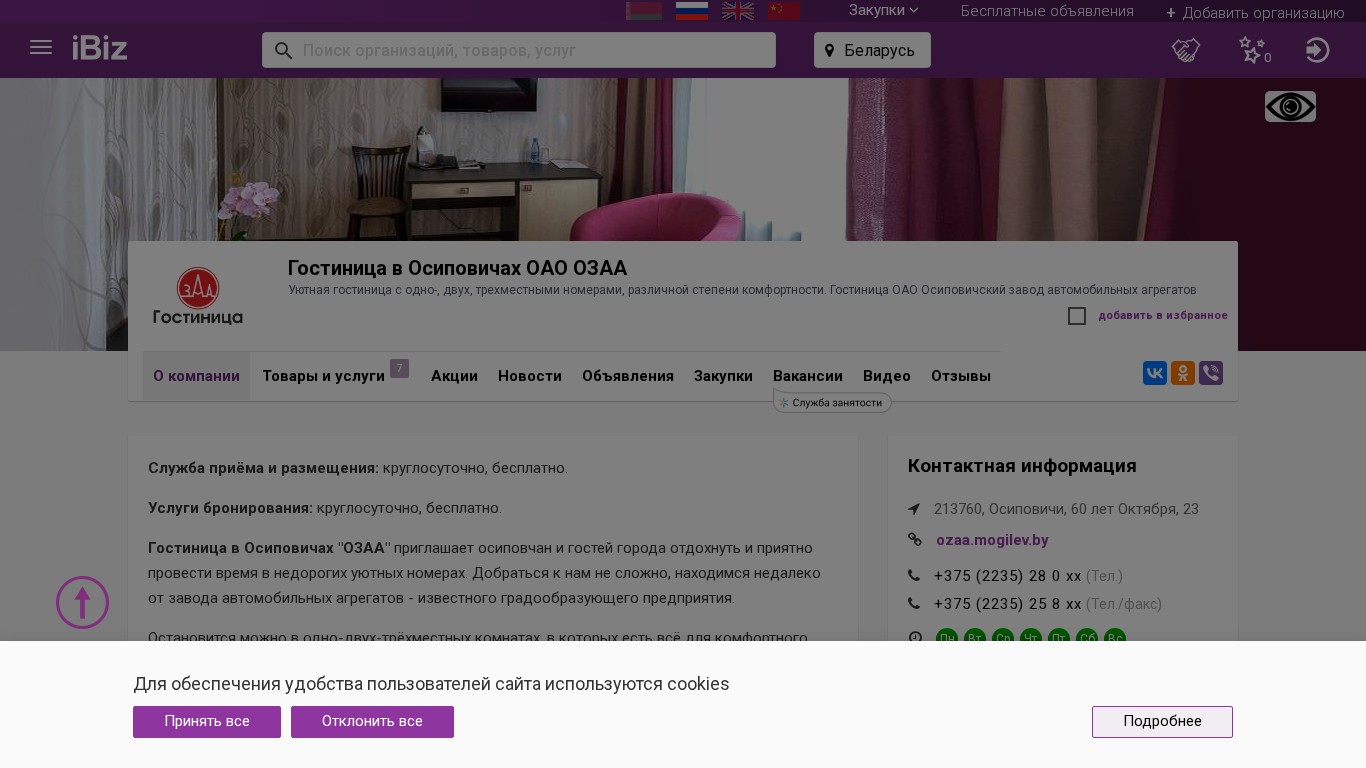Open the Объявления tab

(628, 376)
